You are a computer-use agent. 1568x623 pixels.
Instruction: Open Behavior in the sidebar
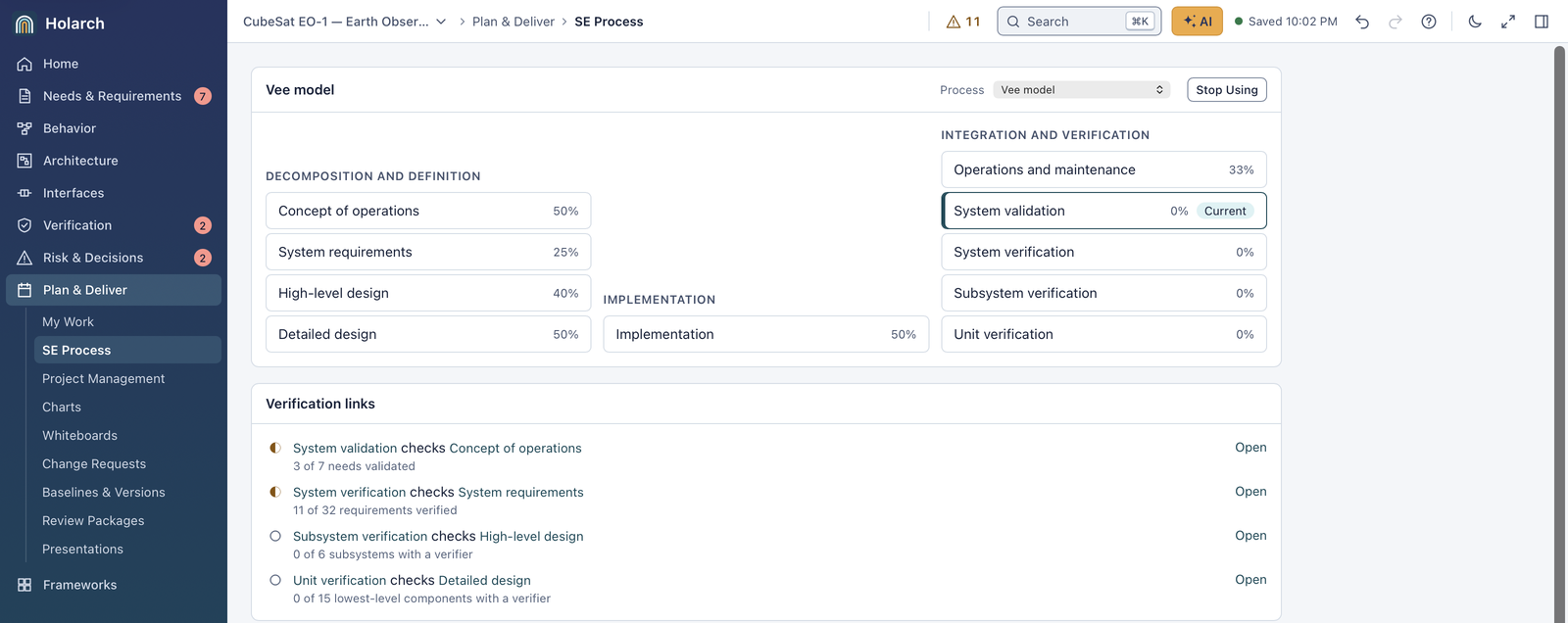coord(114,128)
